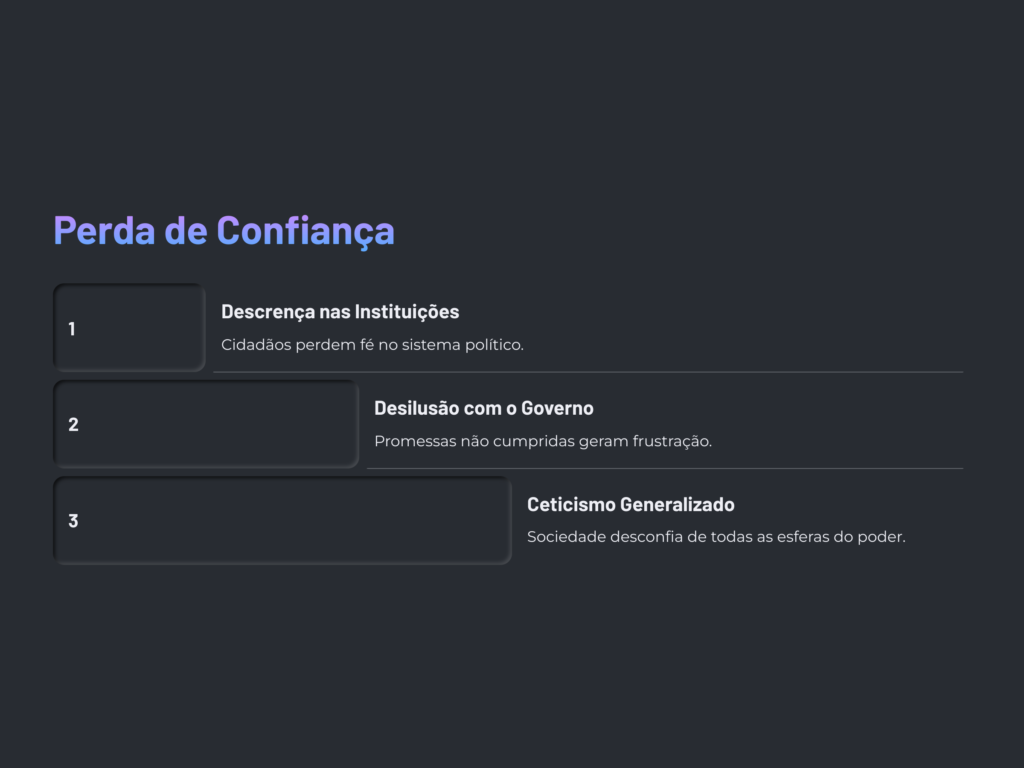This screenshot has height=768, width=1024.
Task: Select text 'Cidadãos perdem fé no sistema político.'
Action: coord(372,345)
